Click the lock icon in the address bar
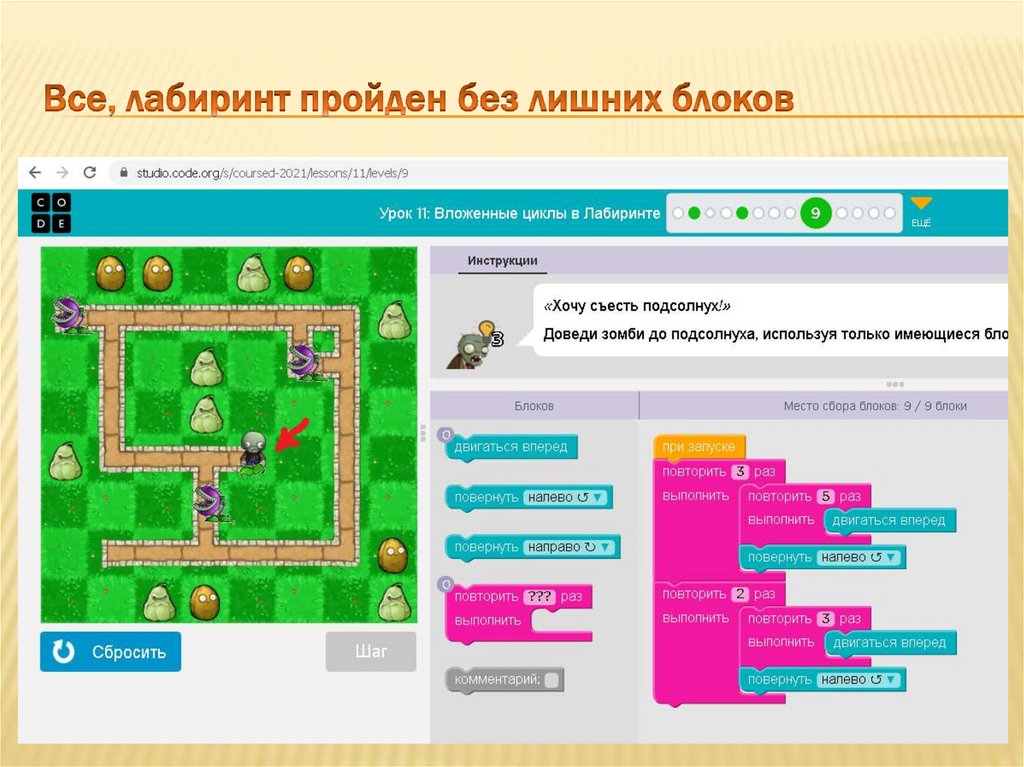The height and width of the screenshot is (767, 1024). point(123,173)
